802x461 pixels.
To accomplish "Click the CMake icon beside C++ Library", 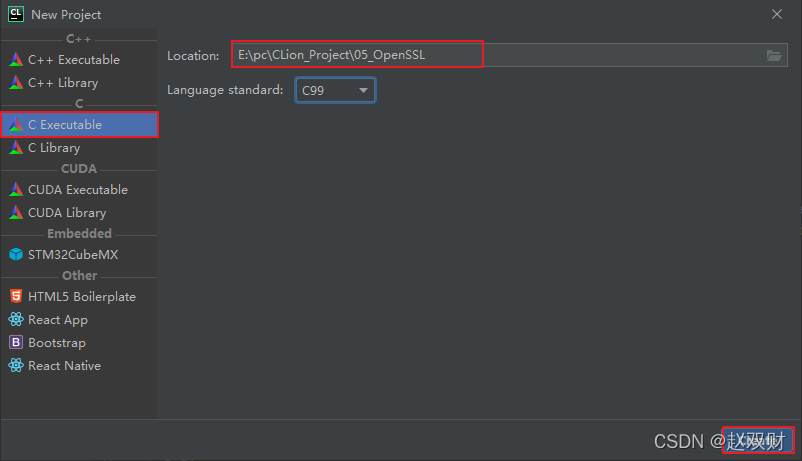I will (x=16, y=82).
